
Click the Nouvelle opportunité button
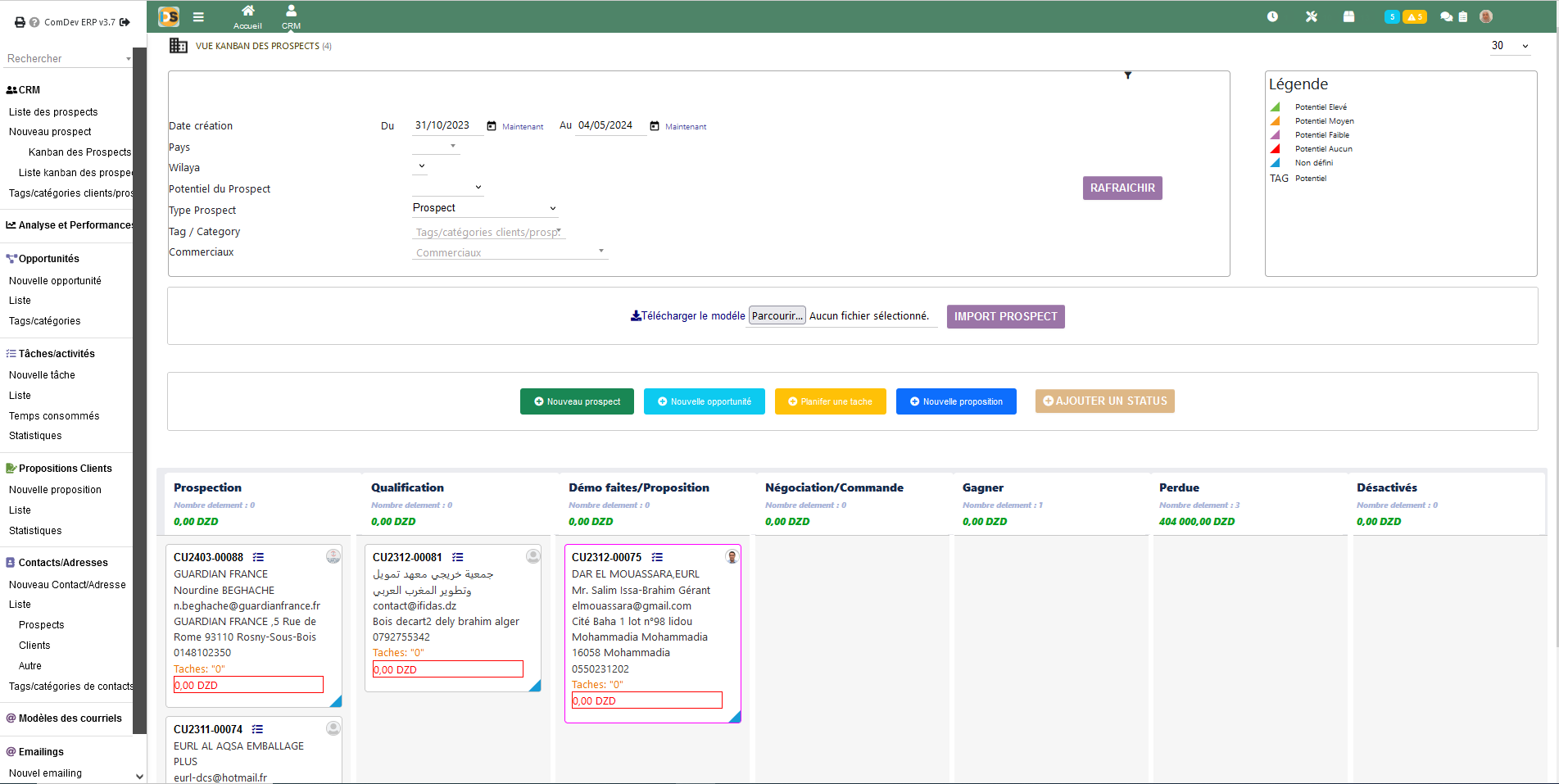pyautogui.click(x=704, y=401)
